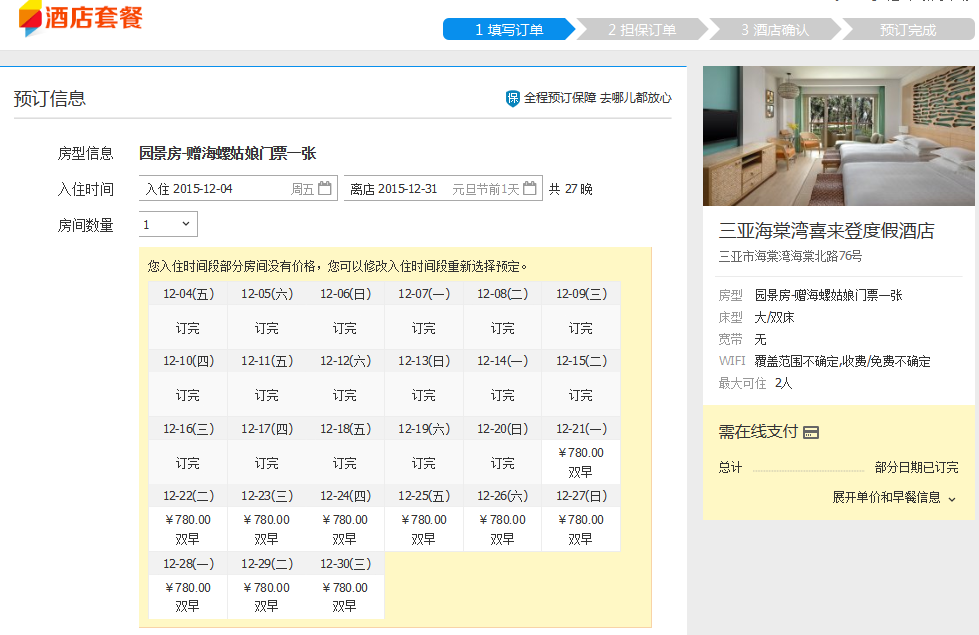Click the hotel room photo thumbnail

[838, 136]
